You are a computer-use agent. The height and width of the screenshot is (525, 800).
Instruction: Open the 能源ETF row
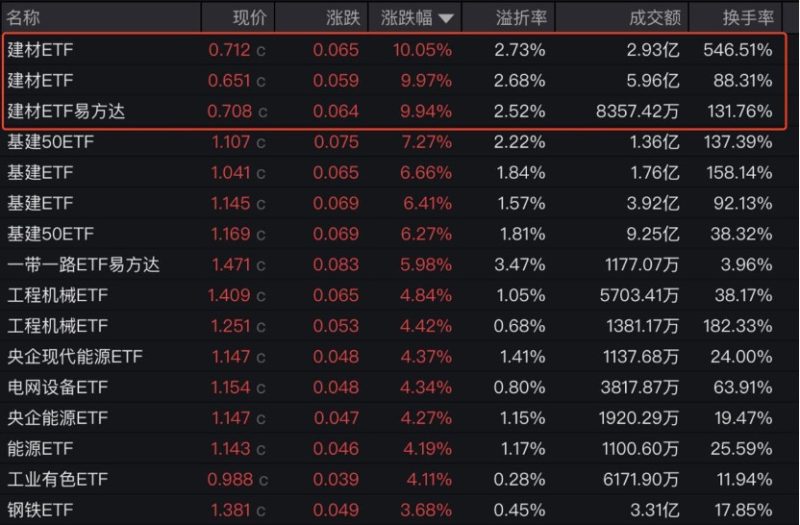pos(391,448)
